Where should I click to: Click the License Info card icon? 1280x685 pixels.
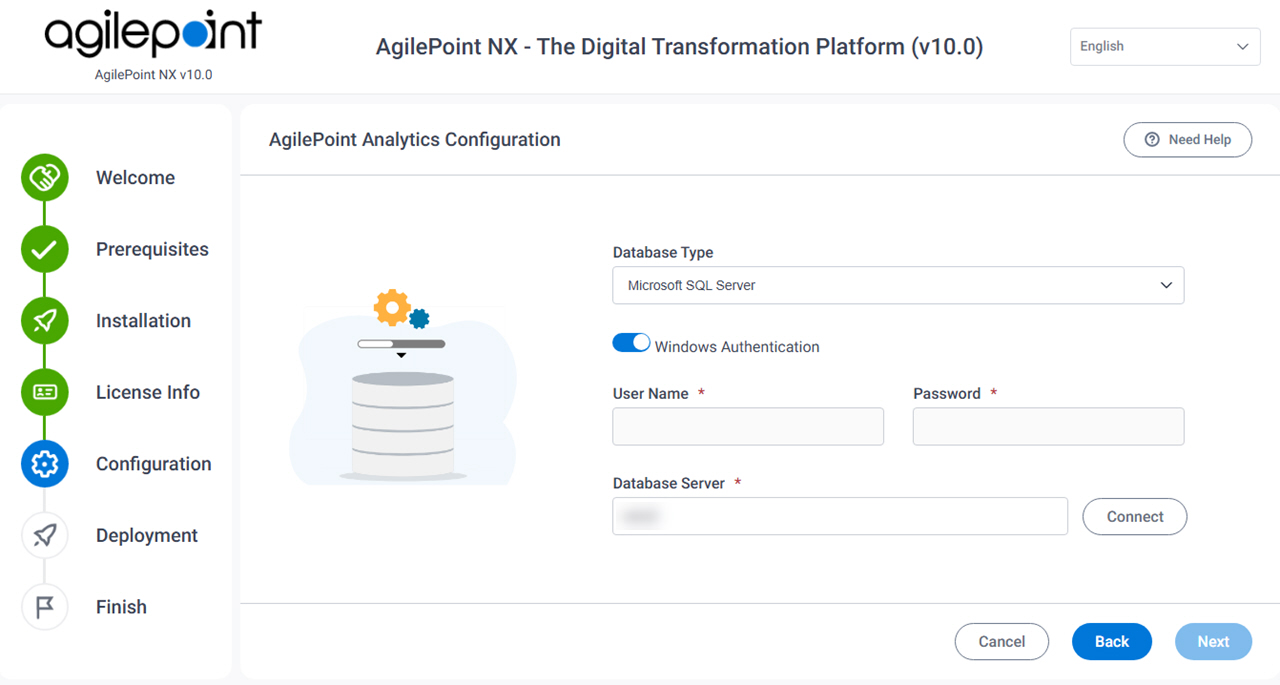[x=45, y=392]
